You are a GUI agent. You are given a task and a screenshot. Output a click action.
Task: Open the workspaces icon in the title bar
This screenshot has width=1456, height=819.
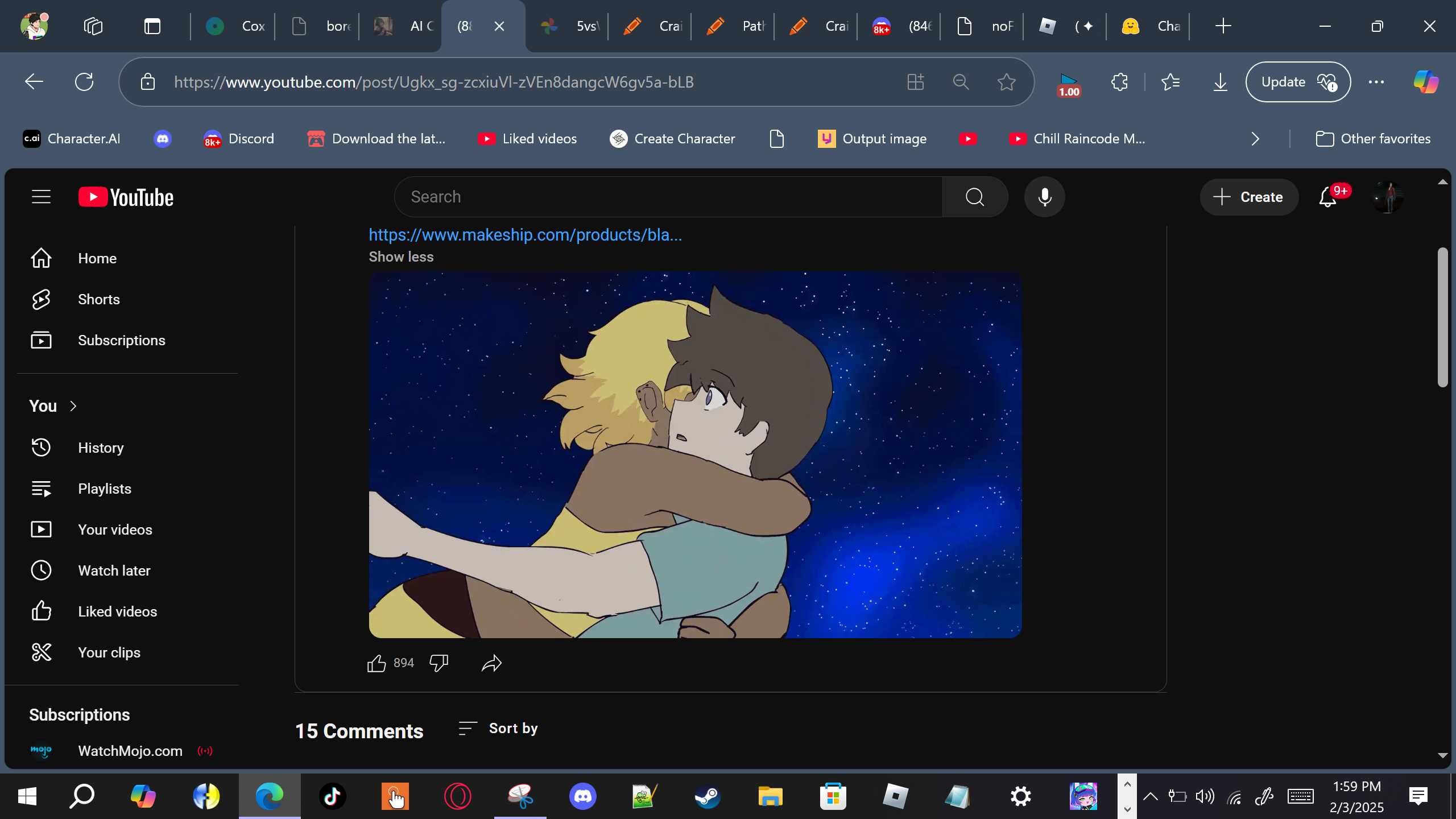click(93, 26)
